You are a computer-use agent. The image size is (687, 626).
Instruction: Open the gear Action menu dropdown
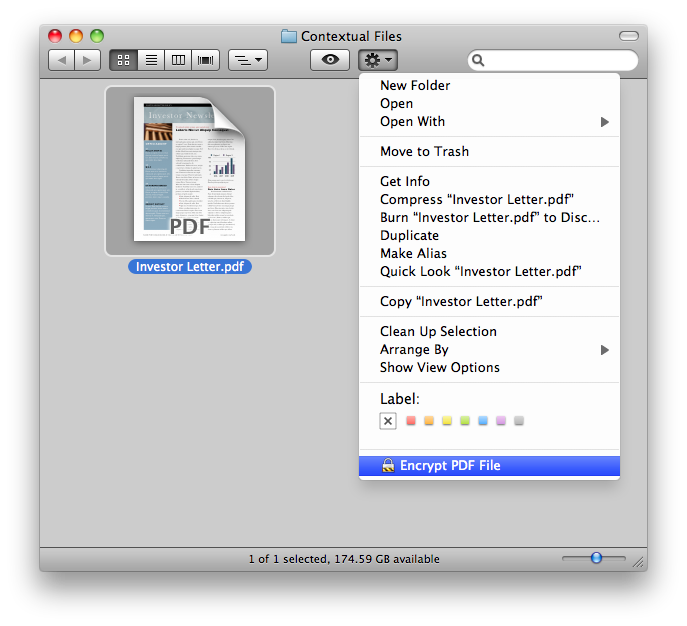pos(379,60)
